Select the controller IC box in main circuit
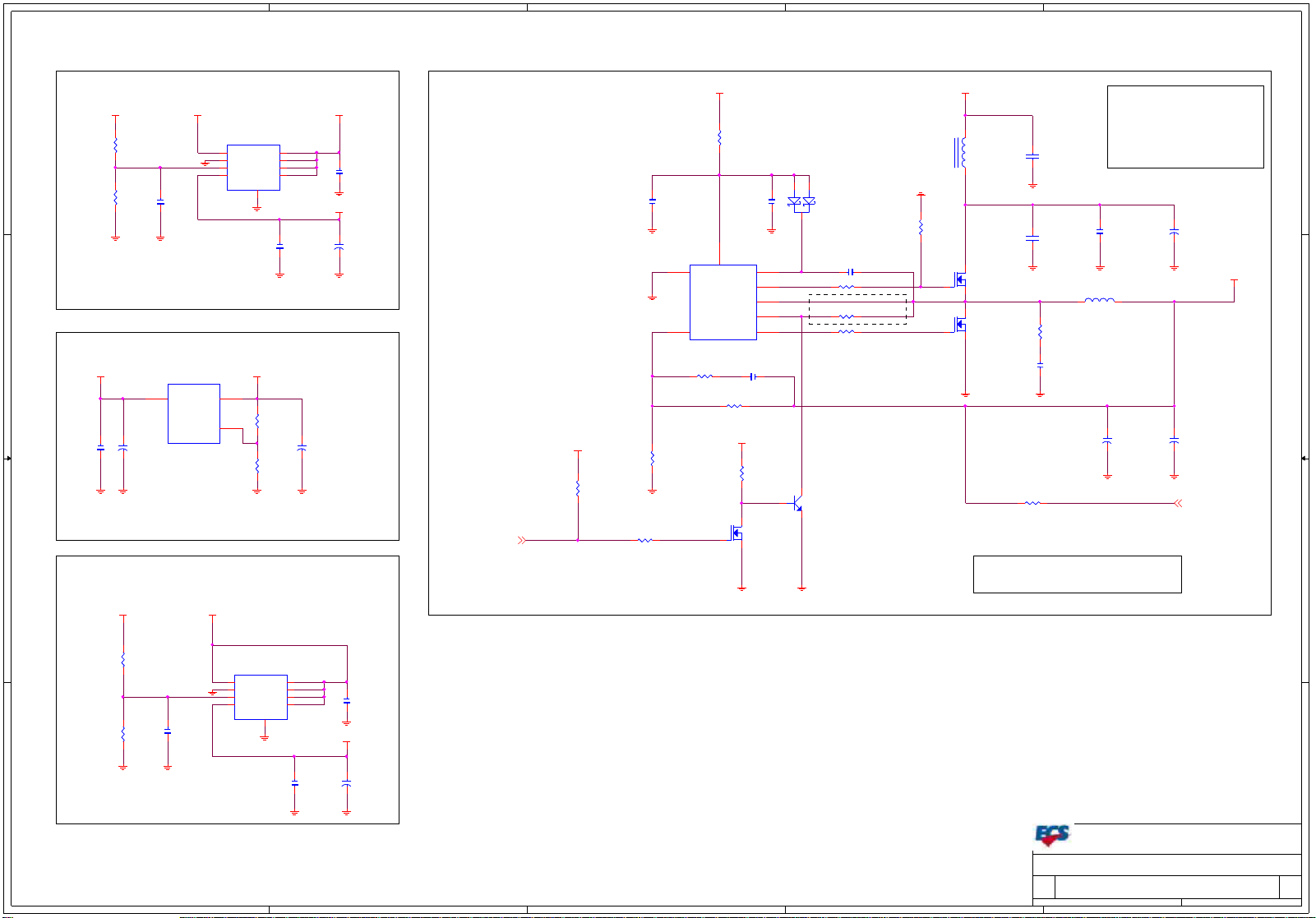1316x918 pixels. [x=723, y=302]
